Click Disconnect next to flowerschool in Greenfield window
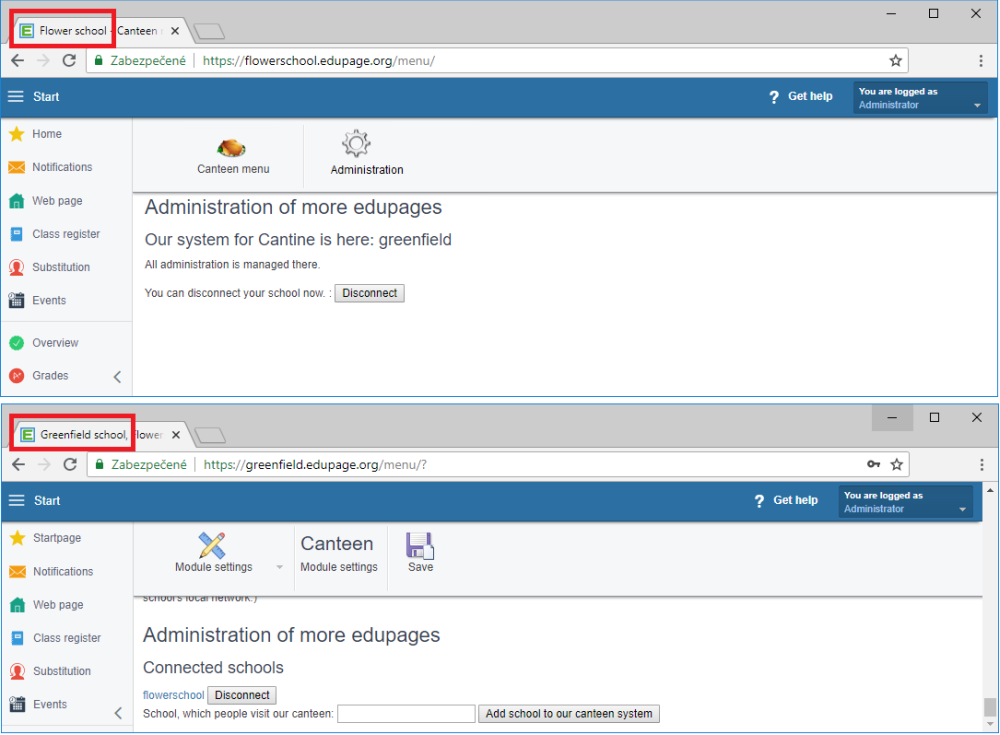This screenshot has height=735, width=1000. click(x=242, y=695)
